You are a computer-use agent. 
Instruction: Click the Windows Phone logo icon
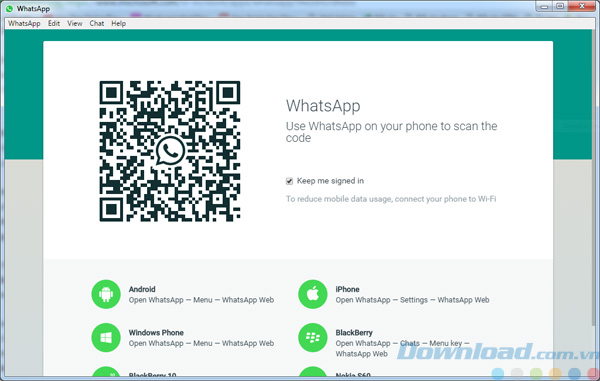pos(106,337)
